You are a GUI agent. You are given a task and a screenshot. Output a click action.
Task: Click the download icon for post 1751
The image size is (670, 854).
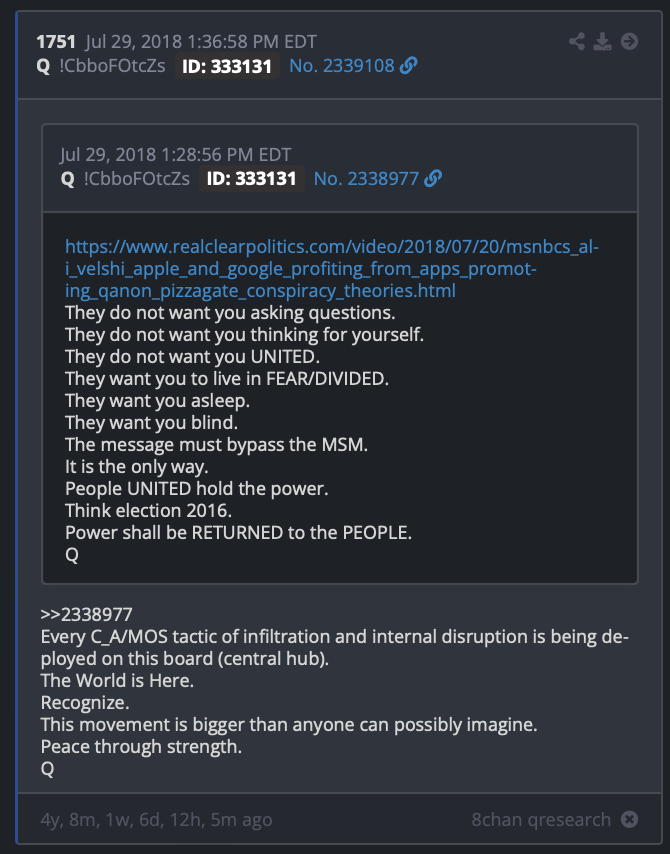(602, 41)
